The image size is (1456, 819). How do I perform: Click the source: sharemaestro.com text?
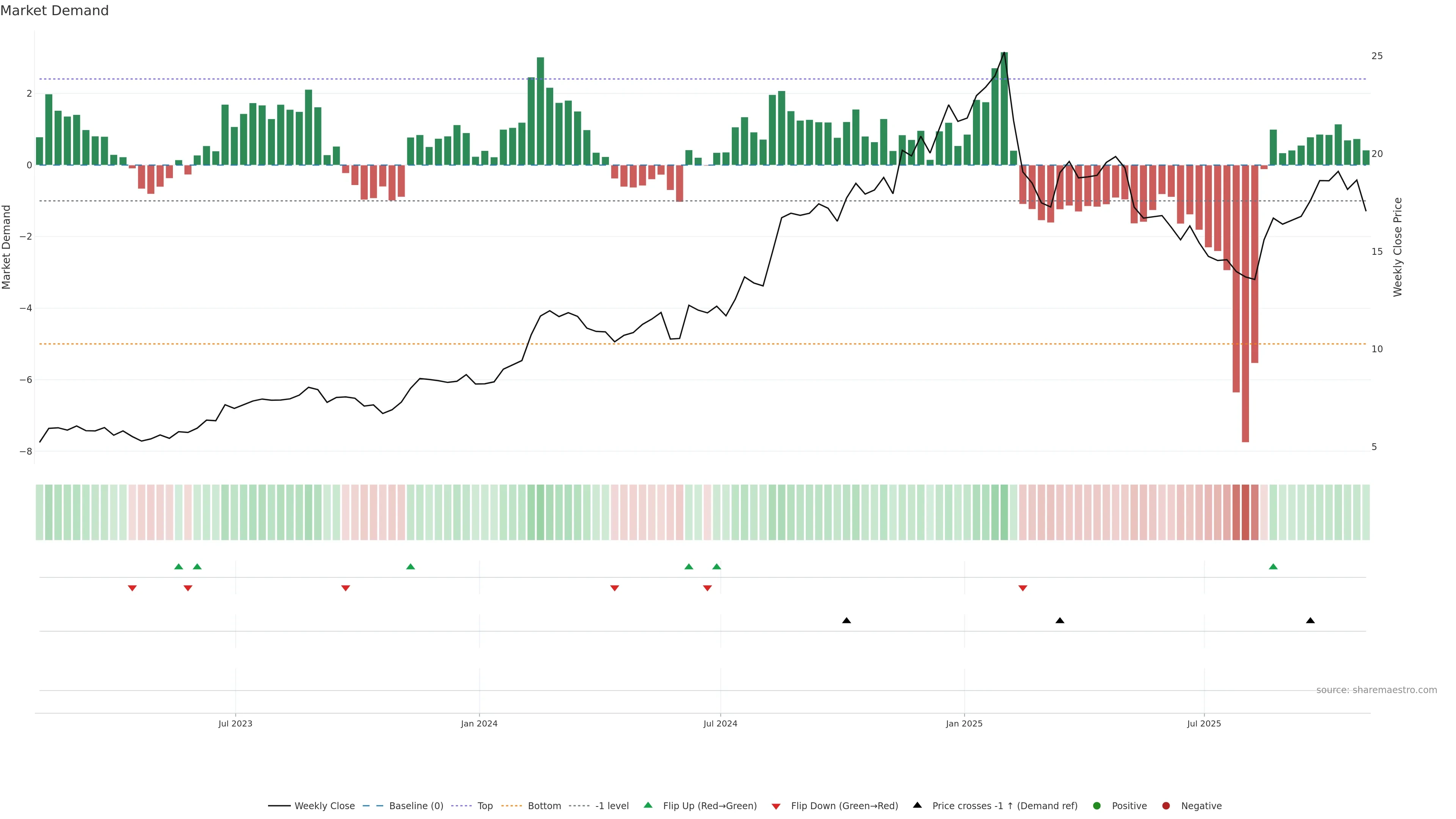1376,690
